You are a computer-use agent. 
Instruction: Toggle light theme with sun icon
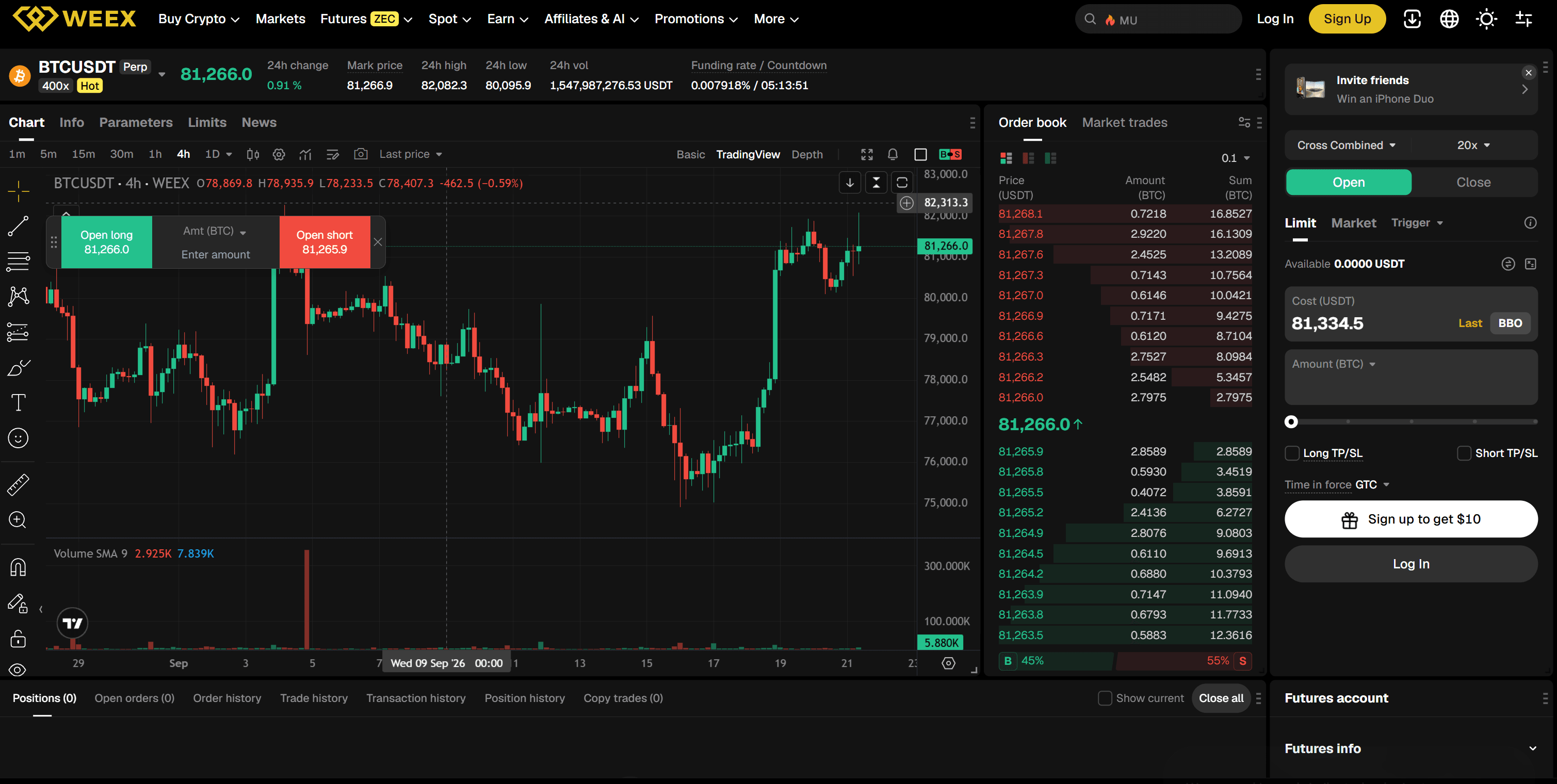pos(1486,20)
